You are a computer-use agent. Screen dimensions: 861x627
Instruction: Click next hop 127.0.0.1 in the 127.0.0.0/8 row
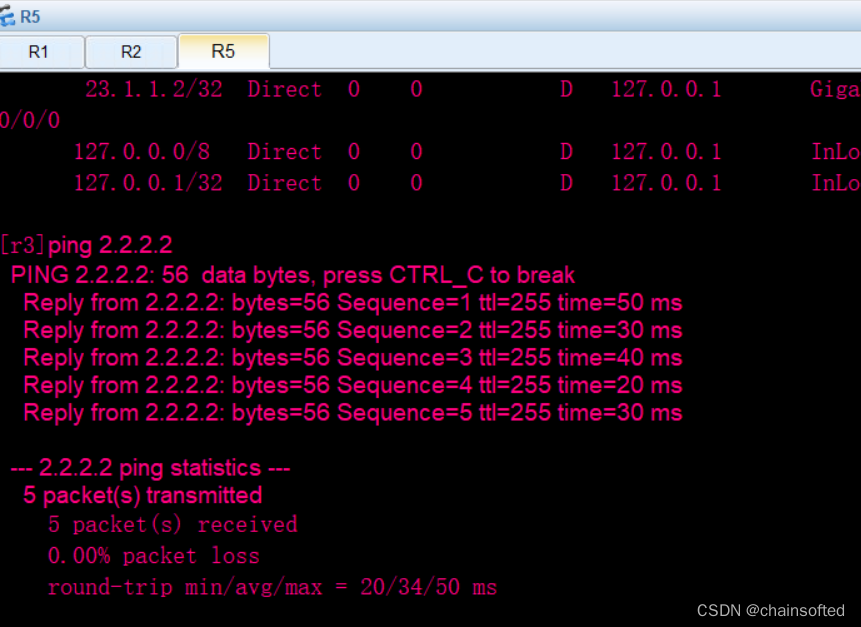pyautogui.click(x=666, y=152)
